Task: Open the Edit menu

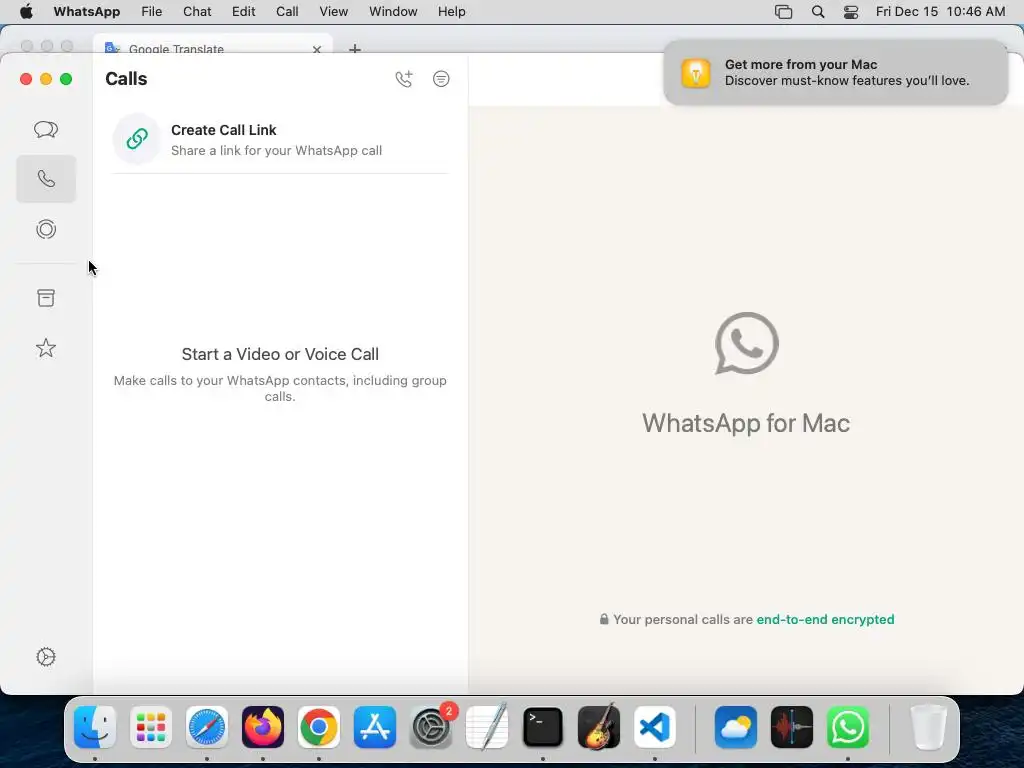Action: [244, 12]
